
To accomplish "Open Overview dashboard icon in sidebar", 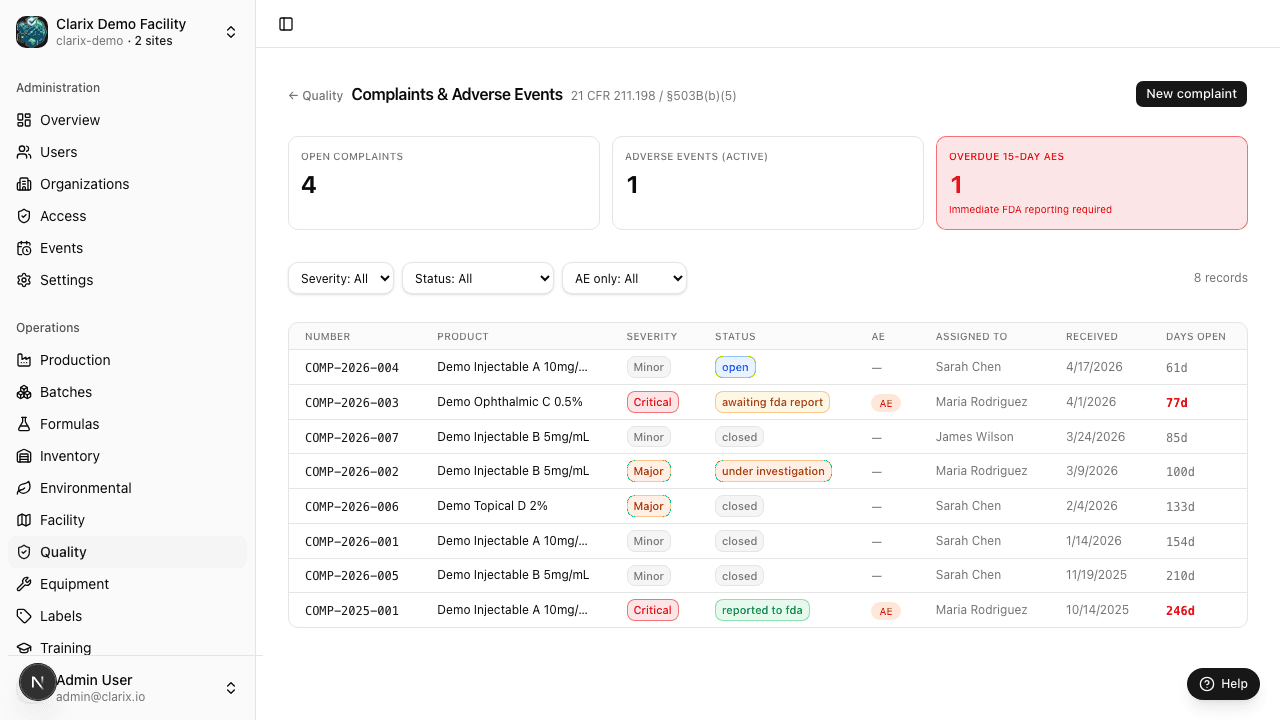I will (x=24, y=120).
